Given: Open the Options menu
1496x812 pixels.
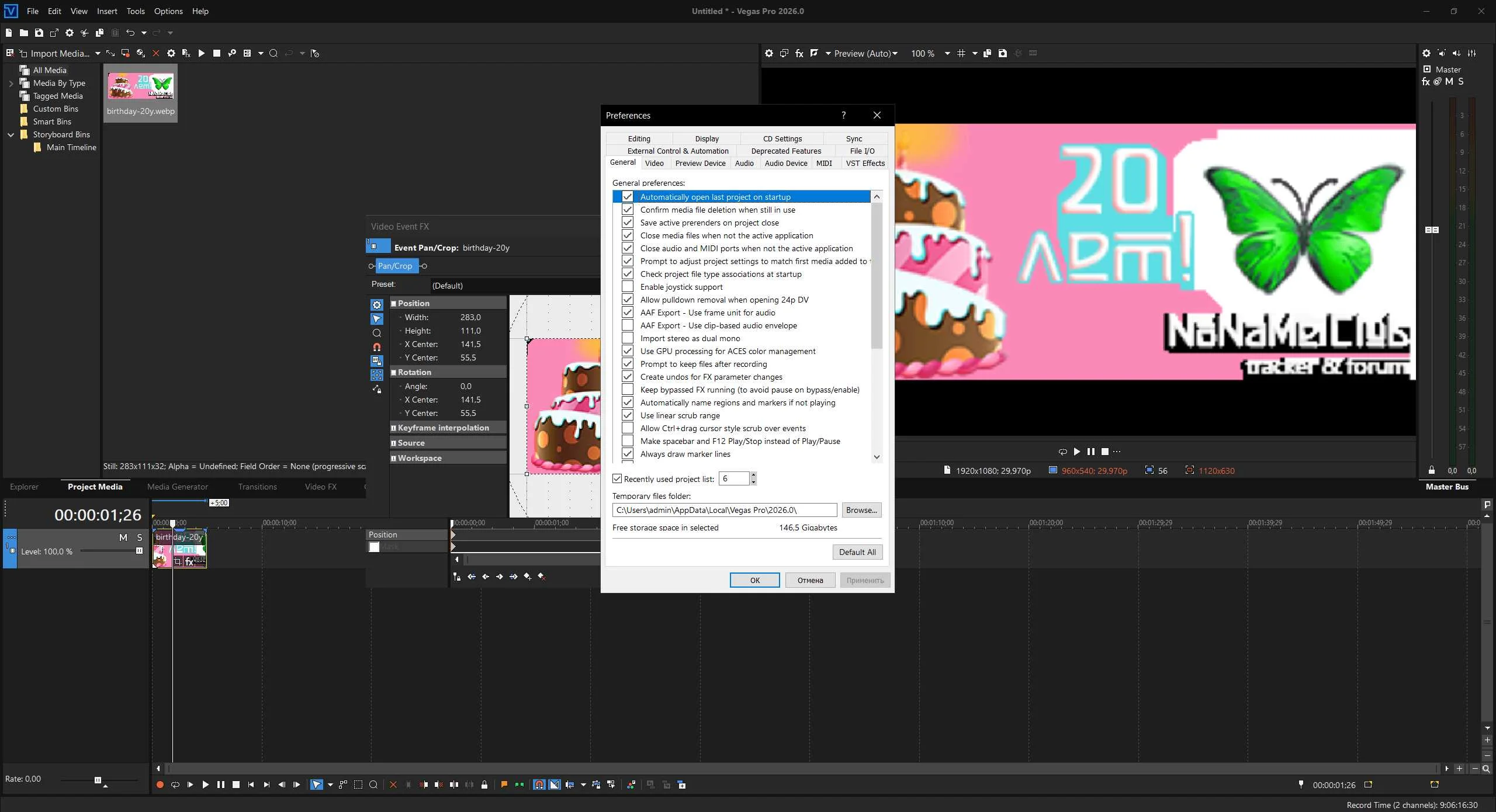Looking at the screenshot, I should 168,11.
